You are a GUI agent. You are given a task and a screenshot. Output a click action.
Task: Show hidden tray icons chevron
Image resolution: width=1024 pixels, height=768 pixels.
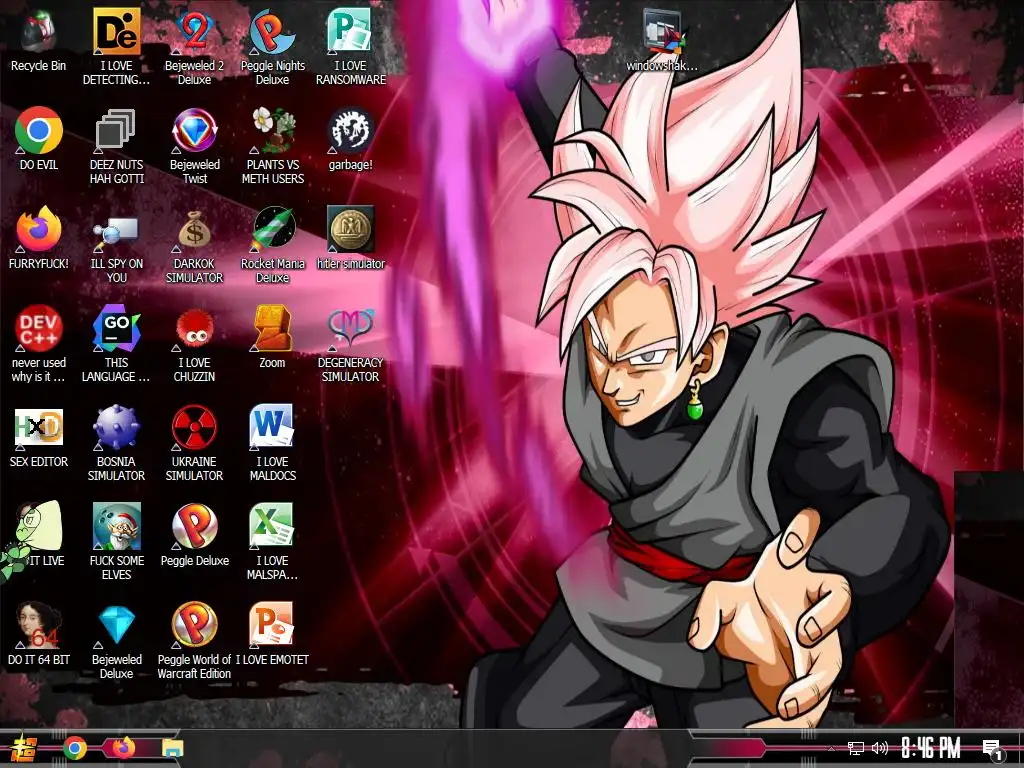(831, 748)
